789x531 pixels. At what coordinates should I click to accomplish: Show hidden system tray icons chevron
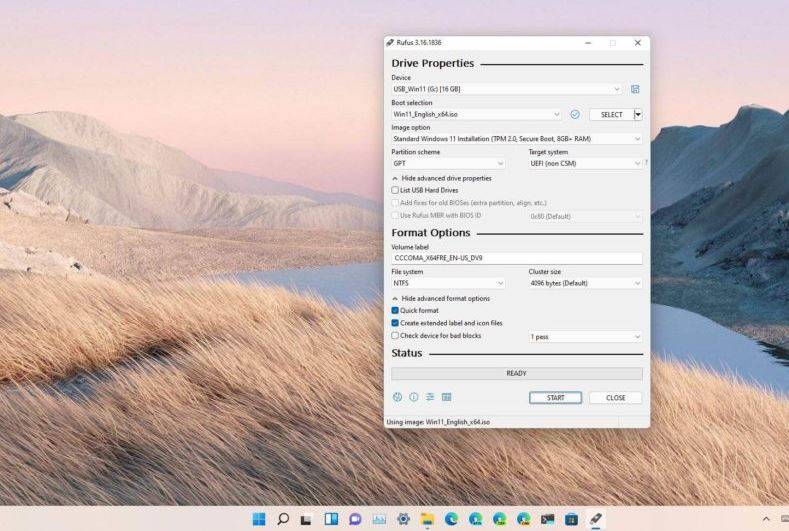766,519
